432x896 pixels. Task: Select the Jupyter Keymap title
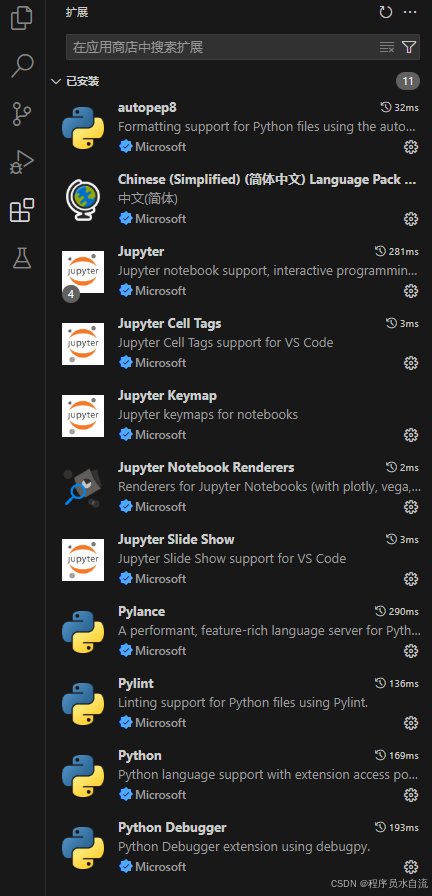(167, 395)
